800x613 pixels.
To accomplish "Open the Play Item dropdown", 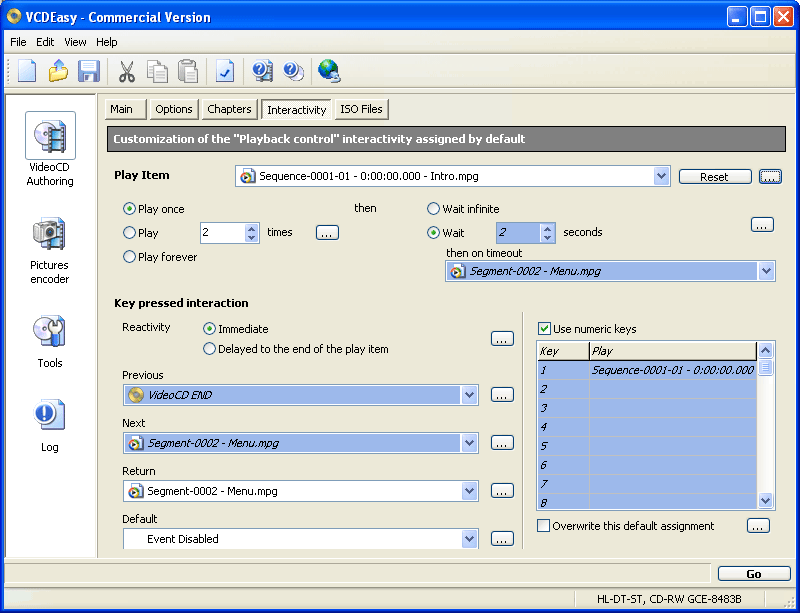I will point(661,177).
